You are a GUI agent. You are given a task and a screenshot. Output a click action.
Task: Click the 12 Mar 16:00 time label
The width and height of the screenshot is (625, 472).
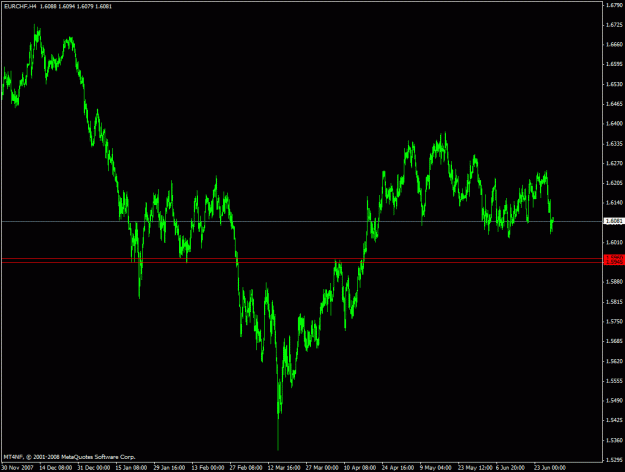click(284, 468)
